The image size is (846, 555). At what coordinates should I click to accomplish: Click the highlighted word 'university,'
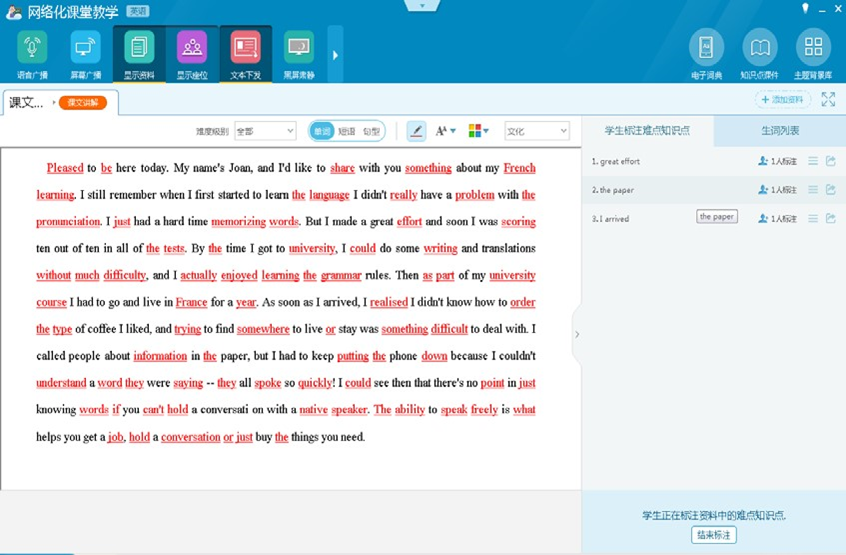[x=312, y=249]
